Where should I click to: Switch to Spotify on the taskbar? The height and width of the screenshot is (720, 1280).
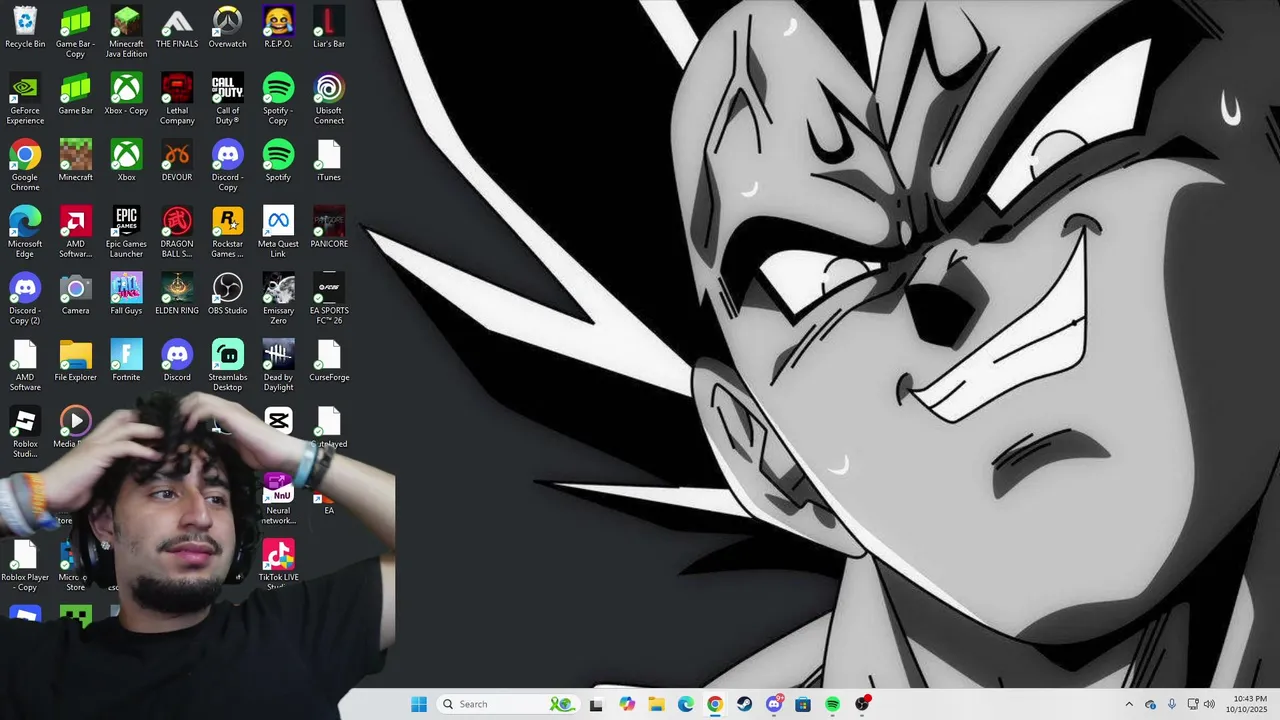[833, 704]
